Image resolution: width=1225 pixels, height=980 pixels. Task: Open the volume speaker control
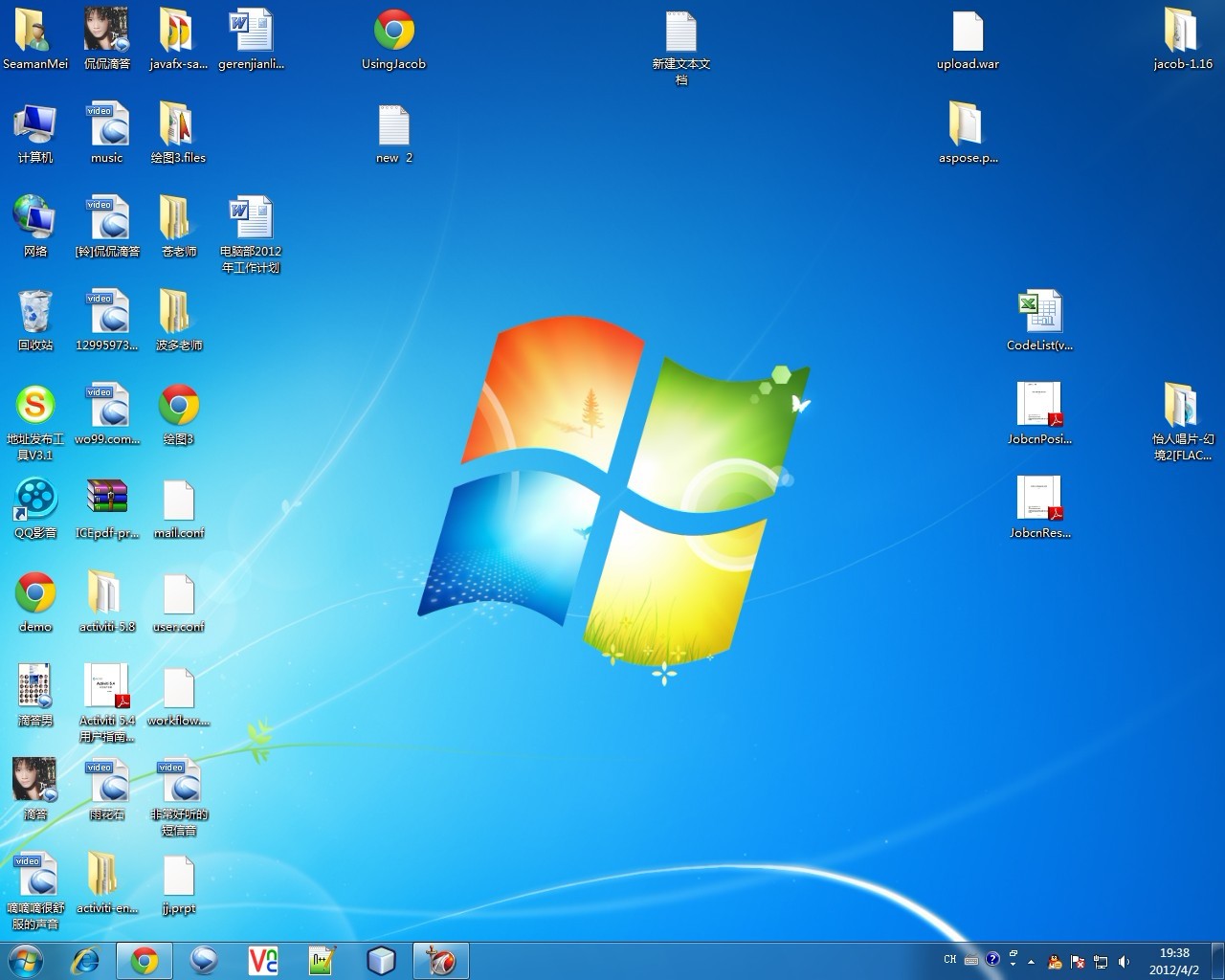click(1125, 962)
